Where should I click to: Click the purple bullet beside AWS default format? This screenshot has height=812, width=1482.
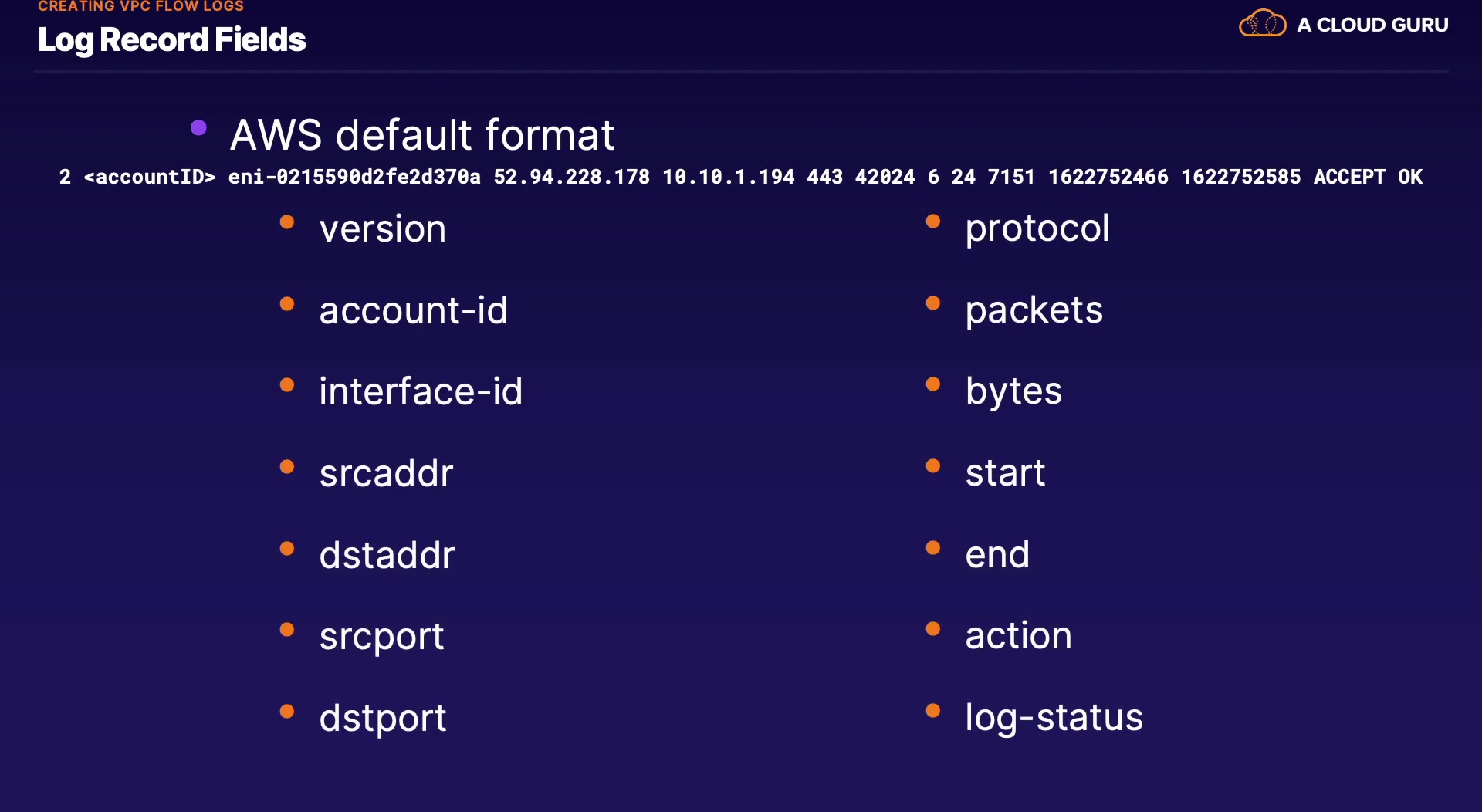(198, 127)
